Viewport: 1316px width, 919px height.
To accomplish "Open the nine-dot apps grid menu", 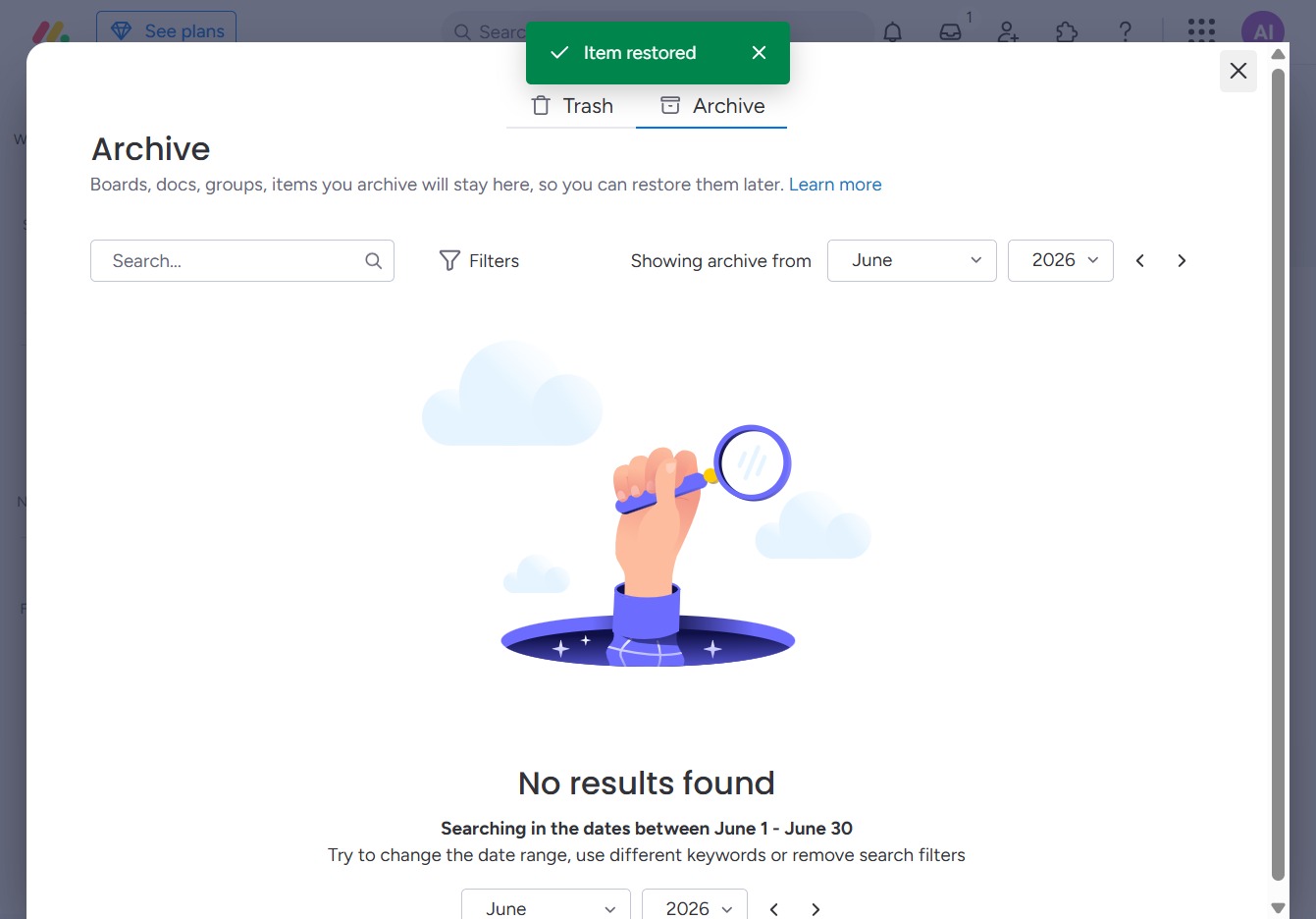I will coord(1201,31).
